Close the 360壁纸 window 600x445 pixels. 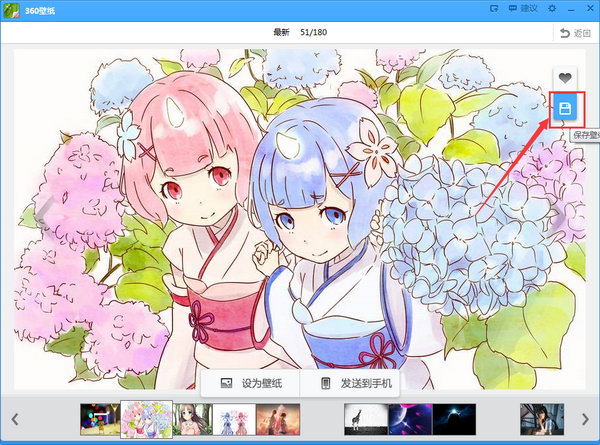click(x=590, y=8)
